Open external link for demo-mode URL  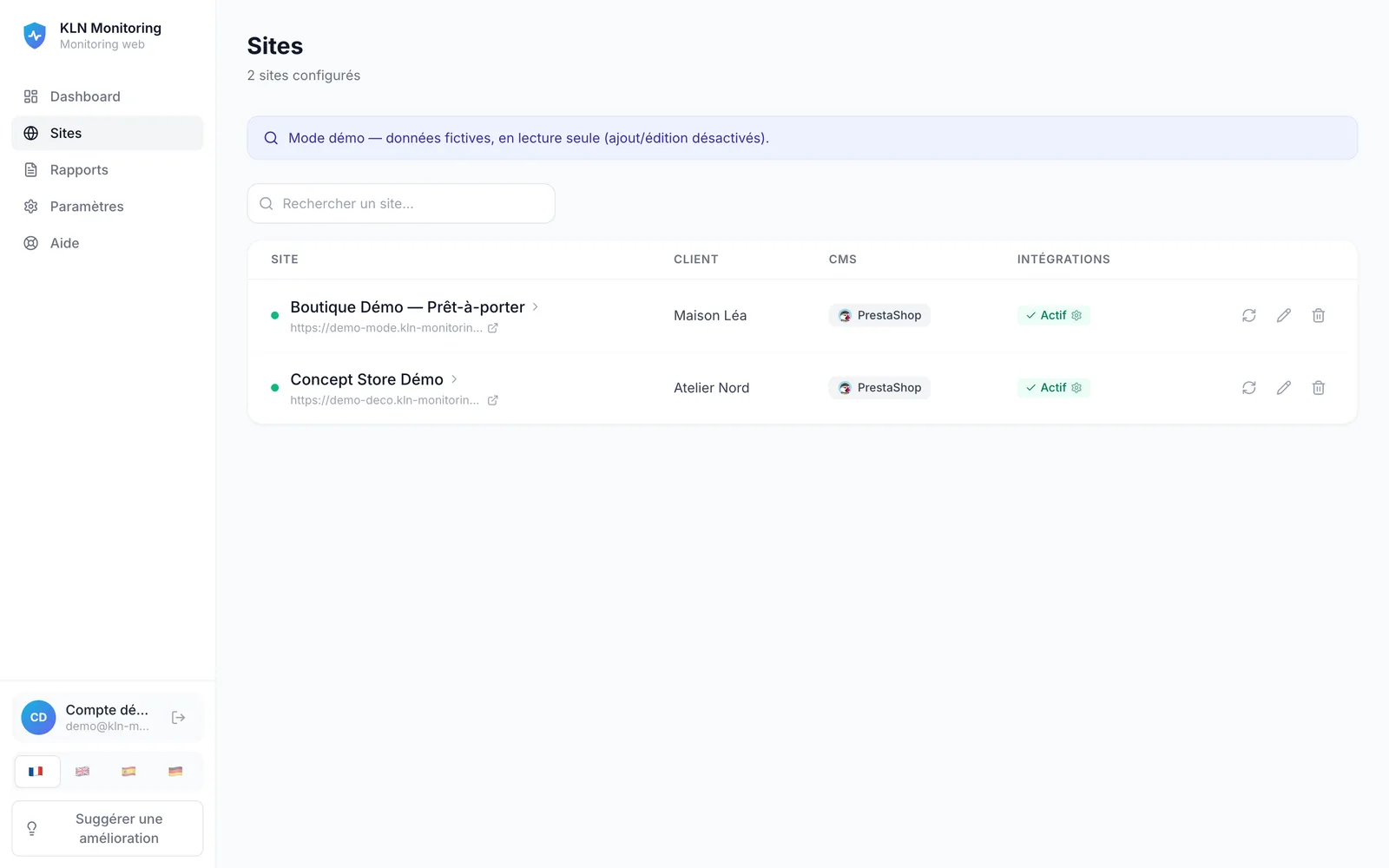(x=493, y=328)
